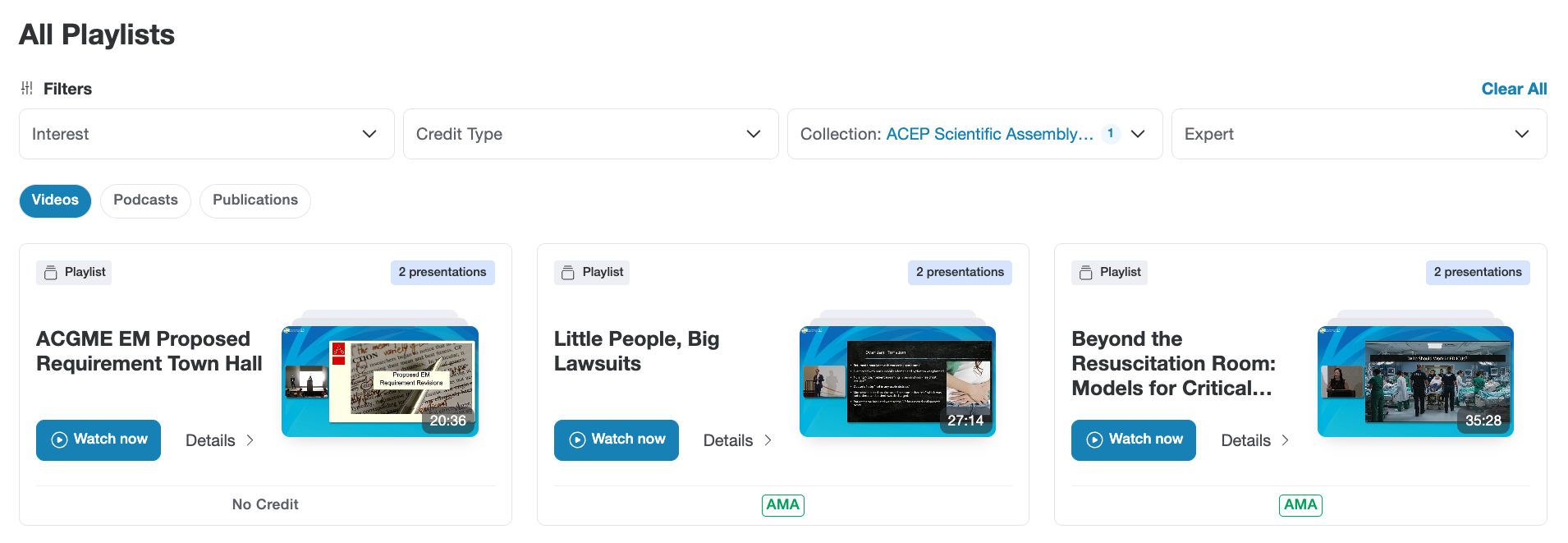Open the Interest filter dropdown

click(205, 134)
